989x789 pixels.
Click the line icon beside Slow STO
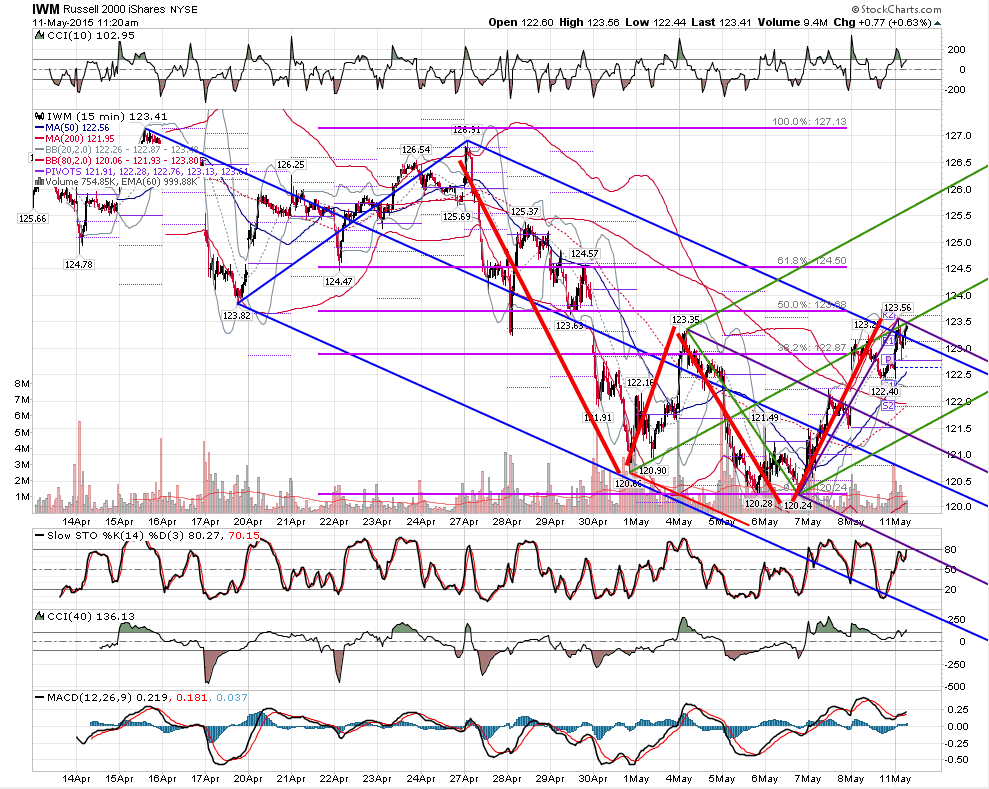tap(40, 535)
